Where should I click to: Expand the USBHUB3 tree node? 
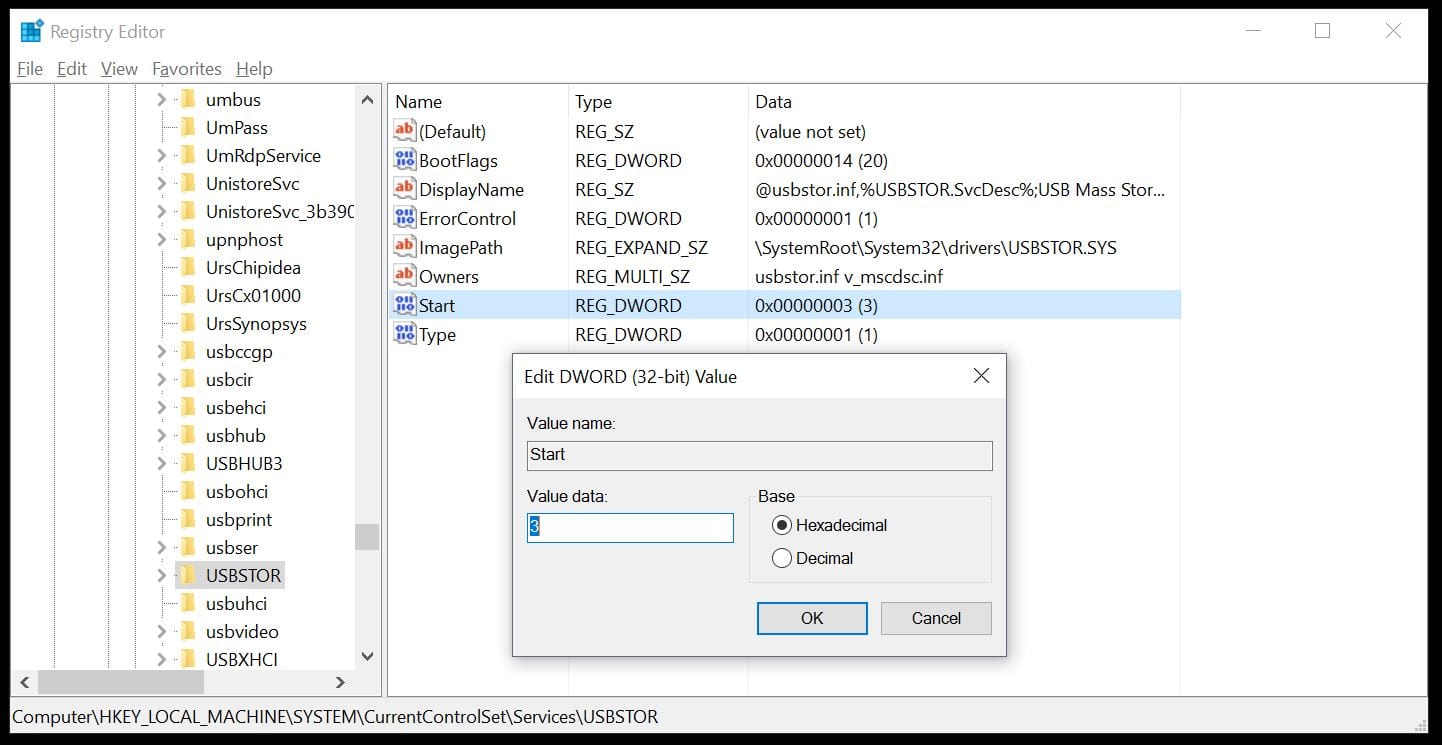pyautogui.click(x=162, y=463)
